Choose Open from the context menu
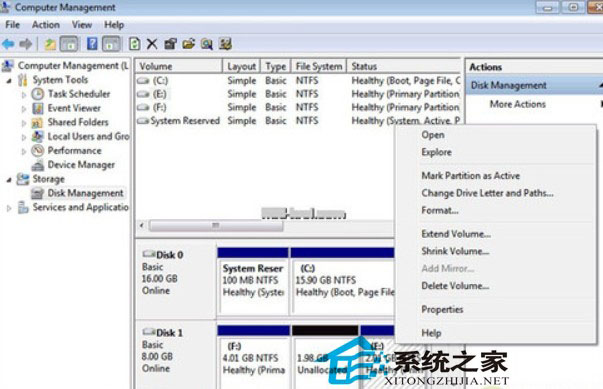The width and height of the screenshot is (603, 389). tap(433, 135)
